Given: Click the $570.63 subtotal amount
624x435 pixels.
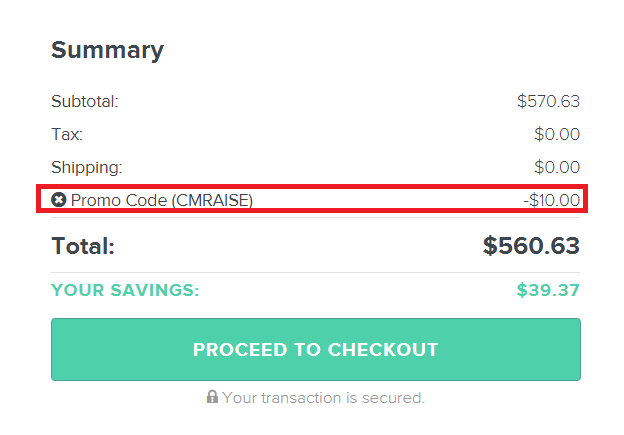Looking at the screenshot, I should click(x=548, y=101).
